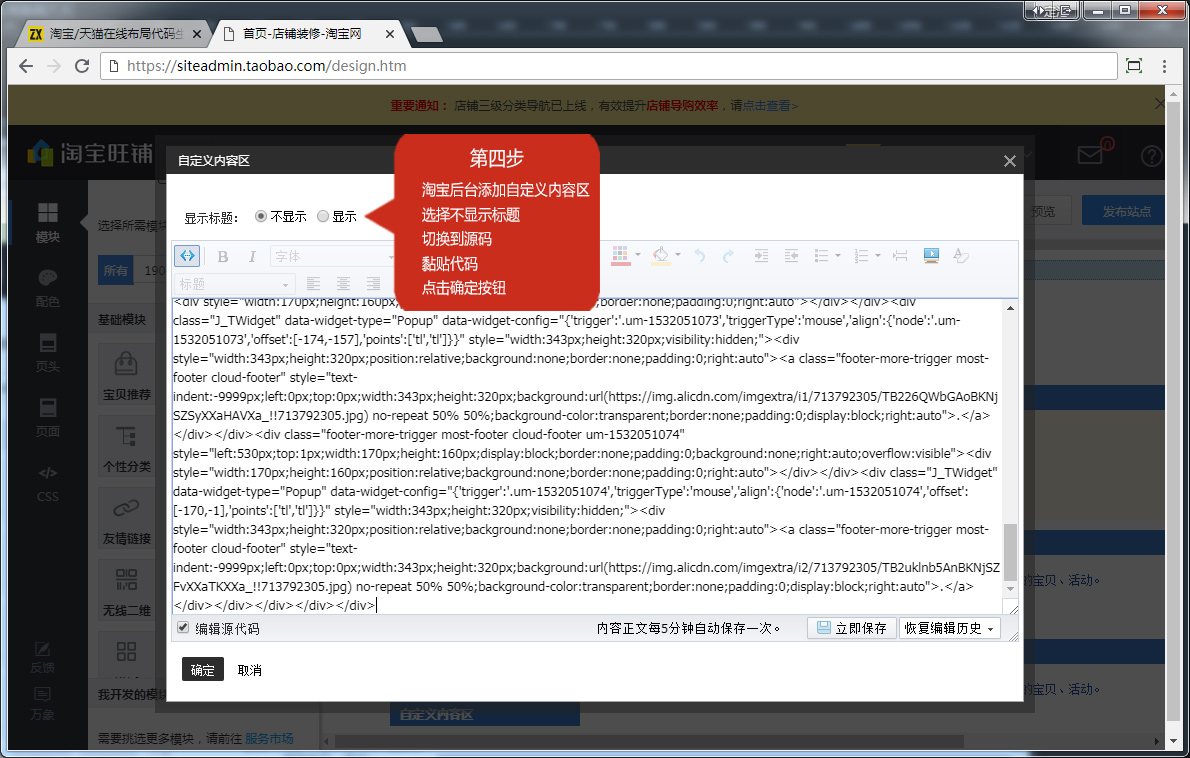This screenshot has width=1190, height=758.
Task: Cancel the dialog with 取消
Action: (x=250, y=670)
